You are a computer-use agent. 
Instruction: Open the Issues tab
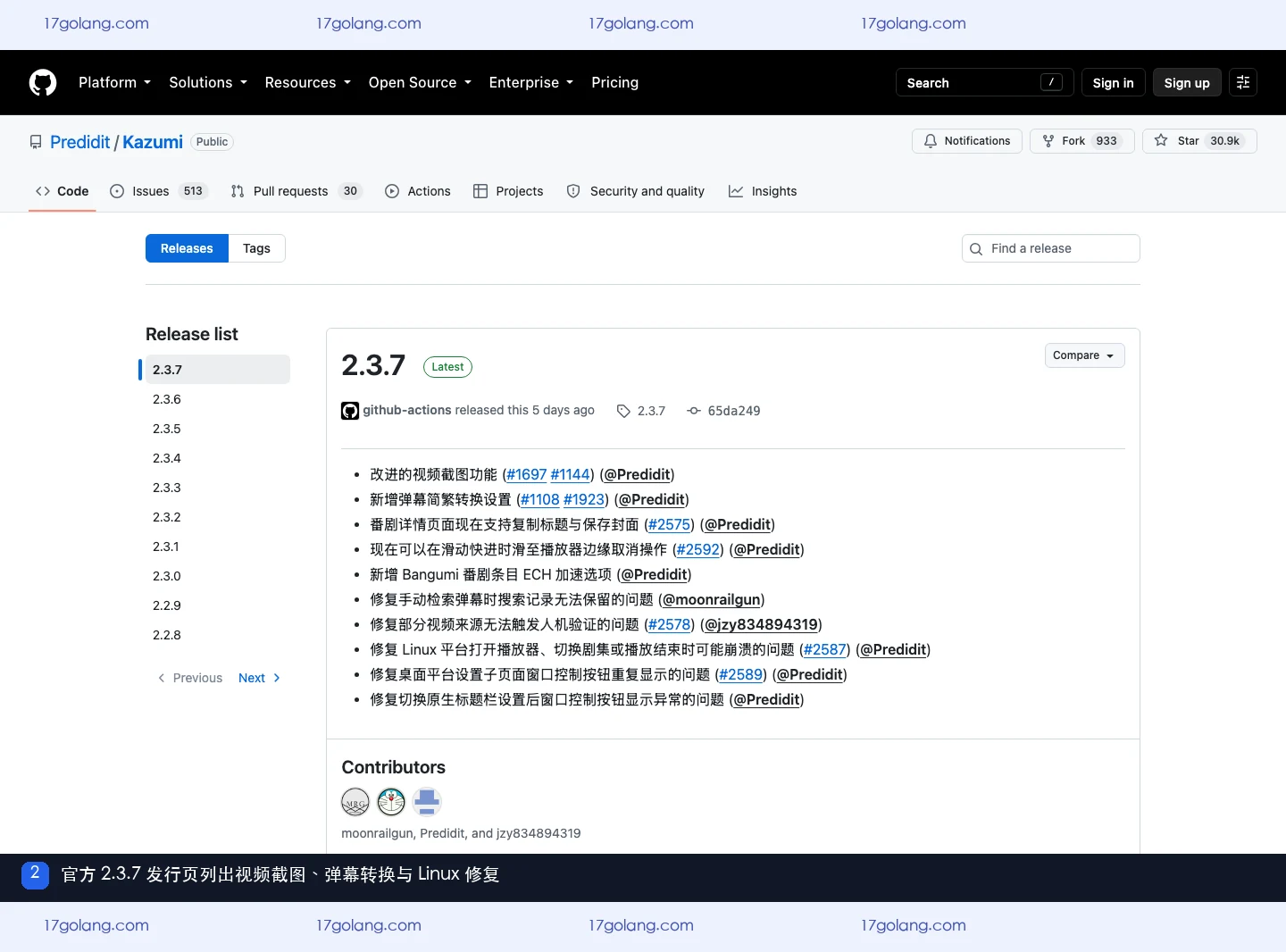pos(159,191)
